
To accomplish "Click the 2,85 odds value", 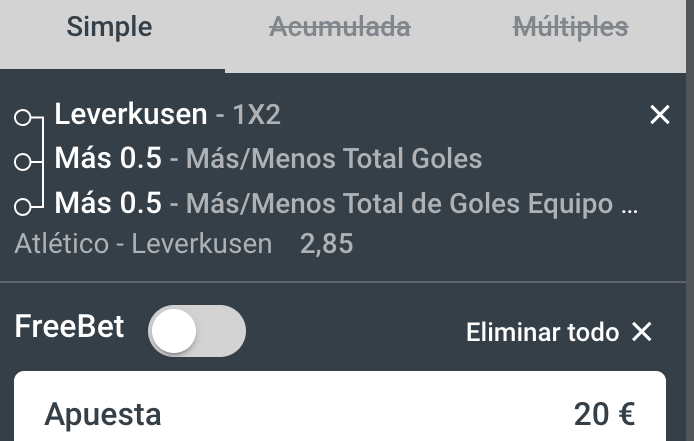I will (327, 244).
